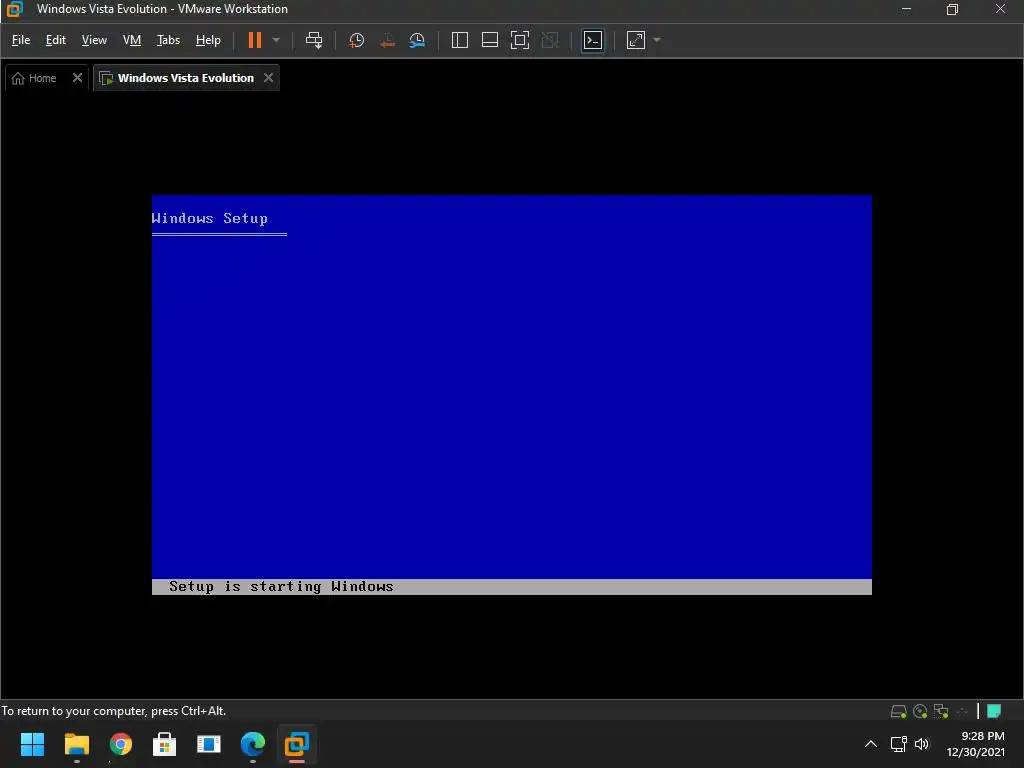
Task: Revert VM to previous snapshot
Action: [387, 40]
